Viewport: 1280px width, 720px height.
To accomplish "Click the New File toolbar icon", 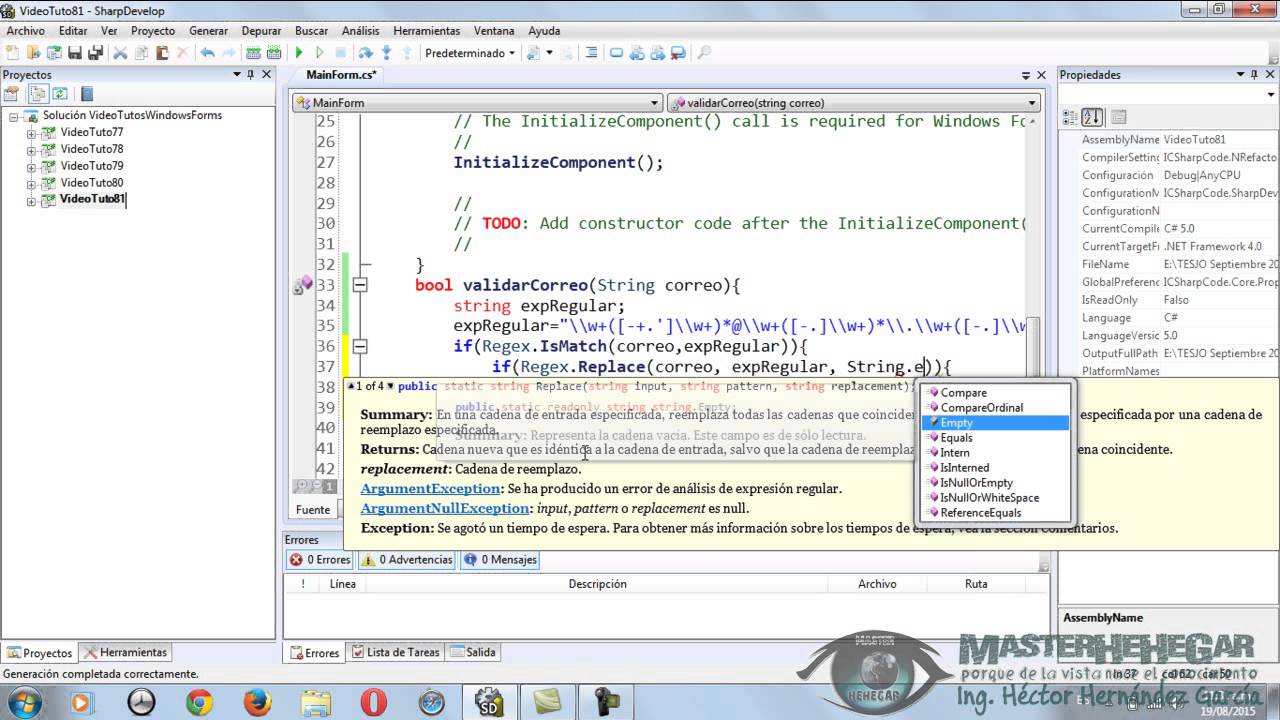I will tap(11, 53).
